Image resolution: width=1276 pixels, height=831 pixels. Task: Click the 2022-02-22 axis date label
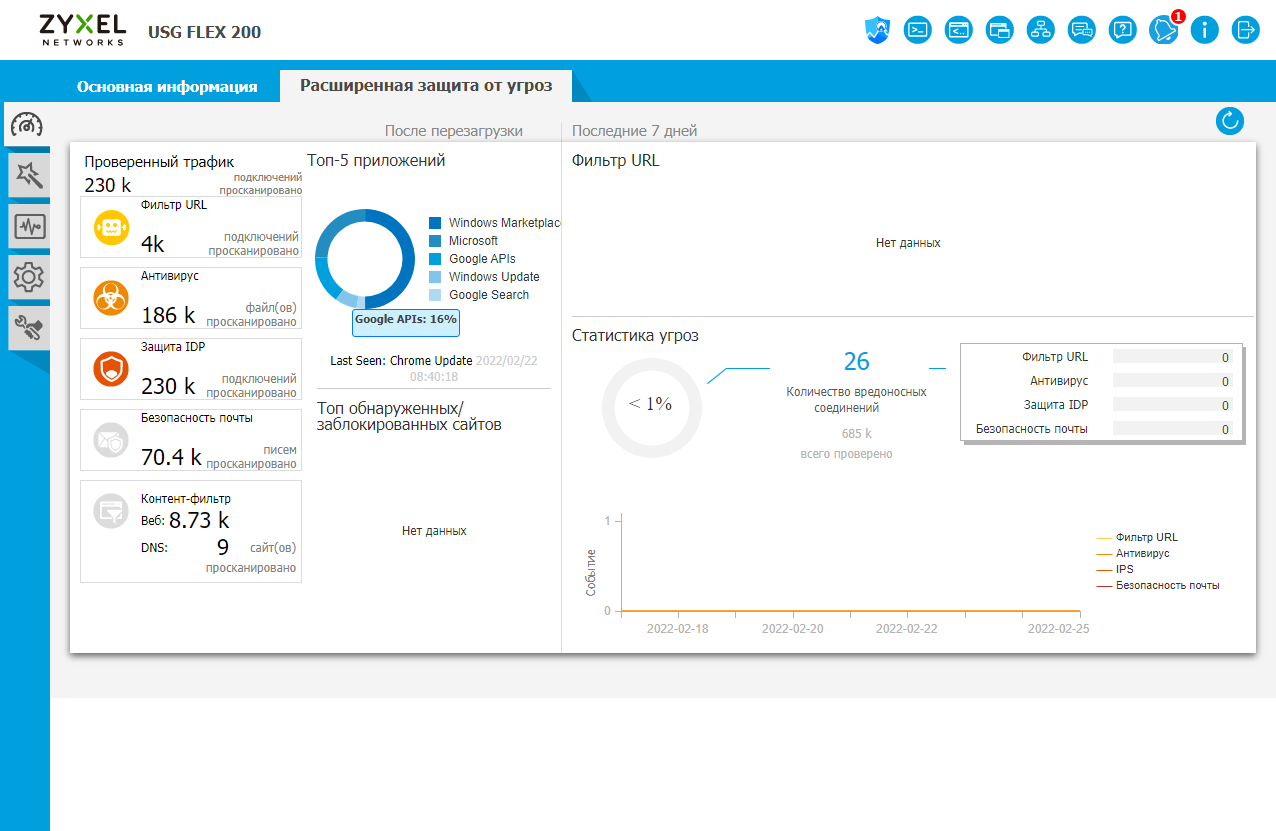click(906, 629)
